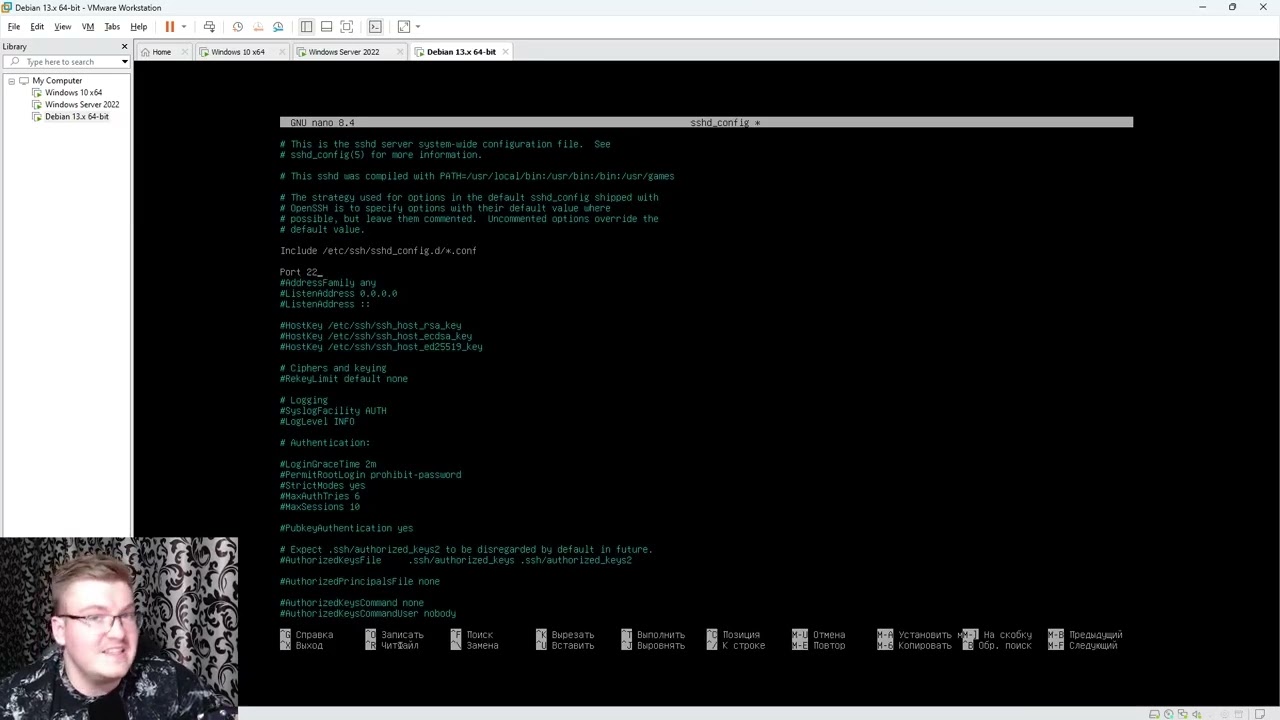Send Ctrl+Alt+Del to the virtual machine
The height and width of the screenshot is (720, 1280).
(x=209, y=26)
